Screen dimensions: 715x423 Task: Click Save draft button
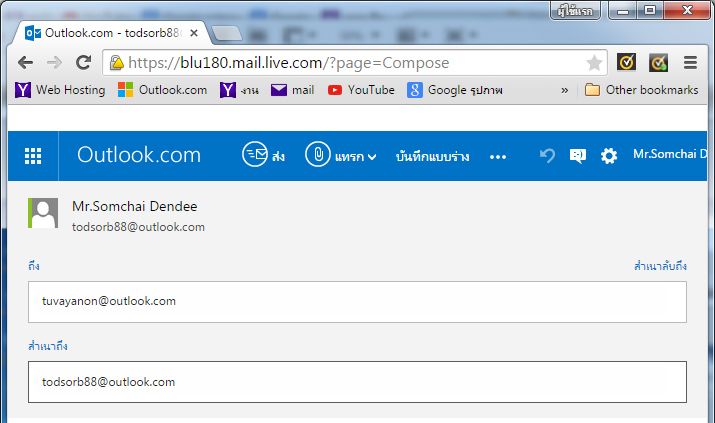coord(433,156)
